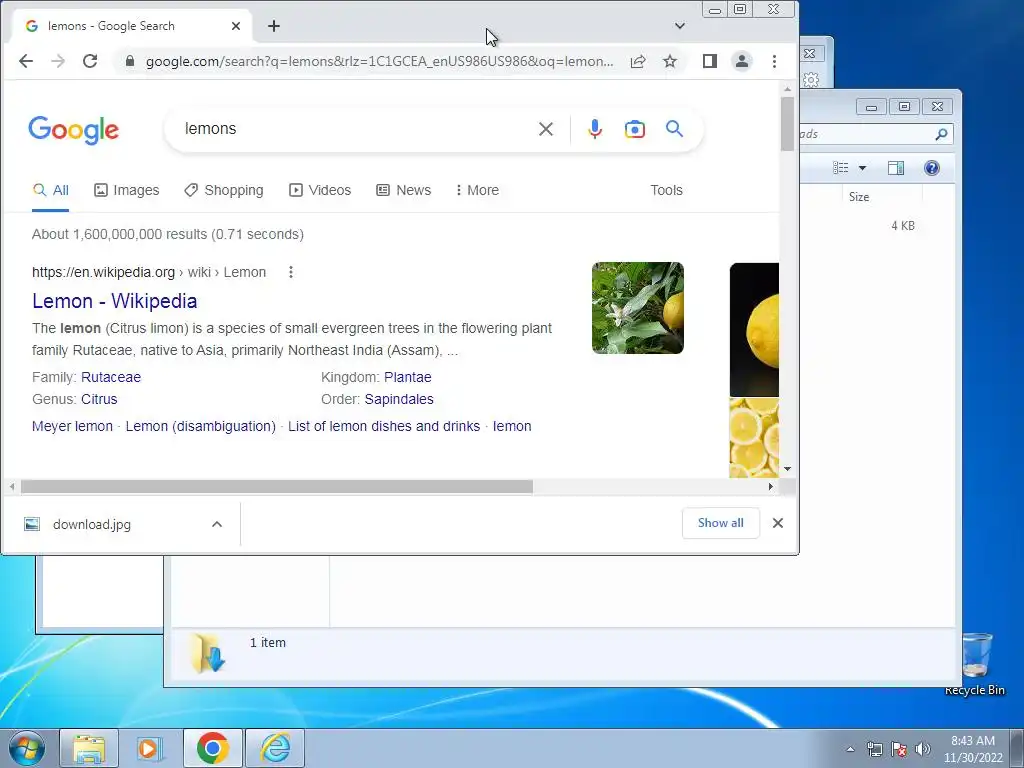Click the page's horizontal scrollbar thumb

(277, 487)
